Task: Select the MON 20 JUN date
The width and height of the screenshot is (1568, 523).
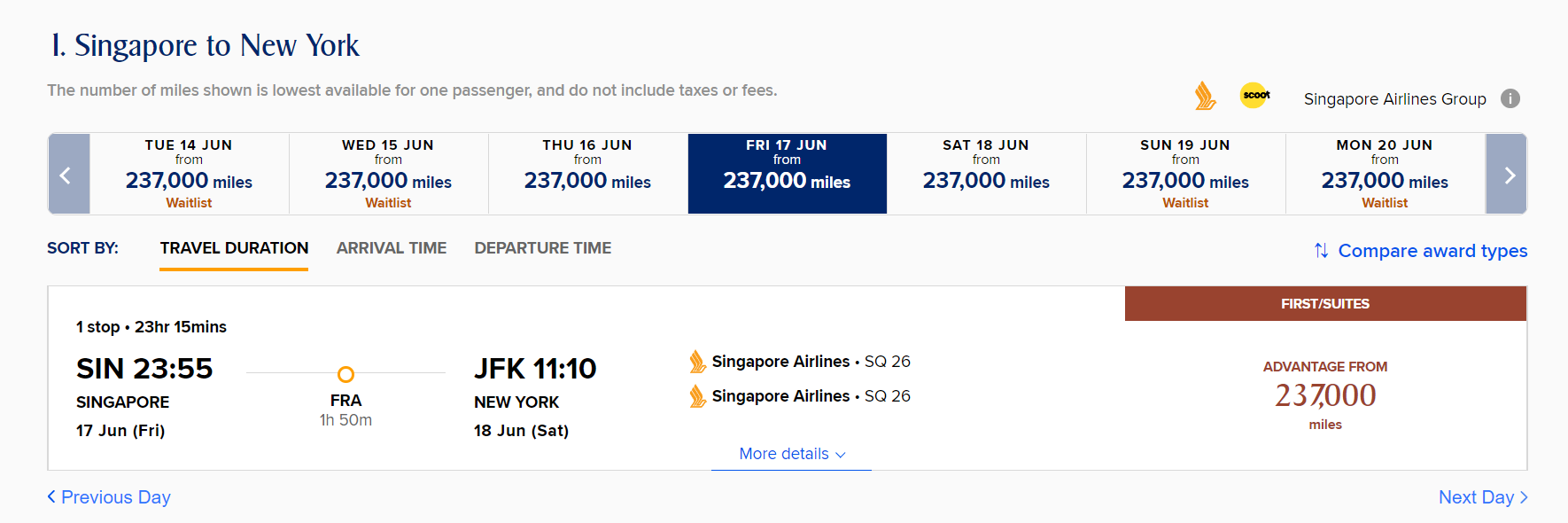Action: [1386, 174]
